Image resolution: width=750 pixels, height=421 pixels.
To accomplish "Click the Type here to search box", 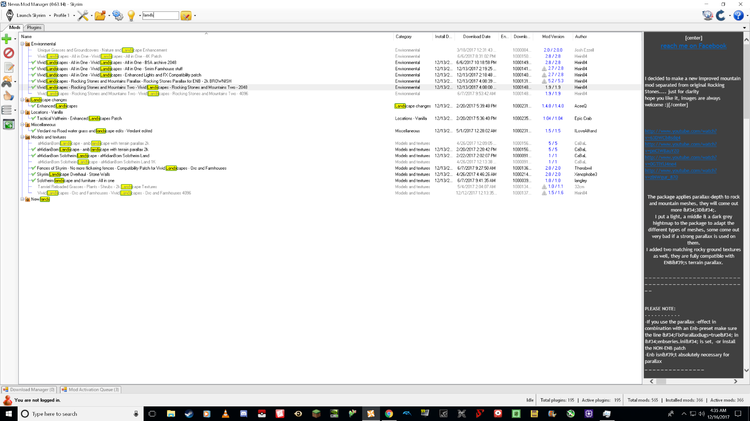I will (81, 414).
